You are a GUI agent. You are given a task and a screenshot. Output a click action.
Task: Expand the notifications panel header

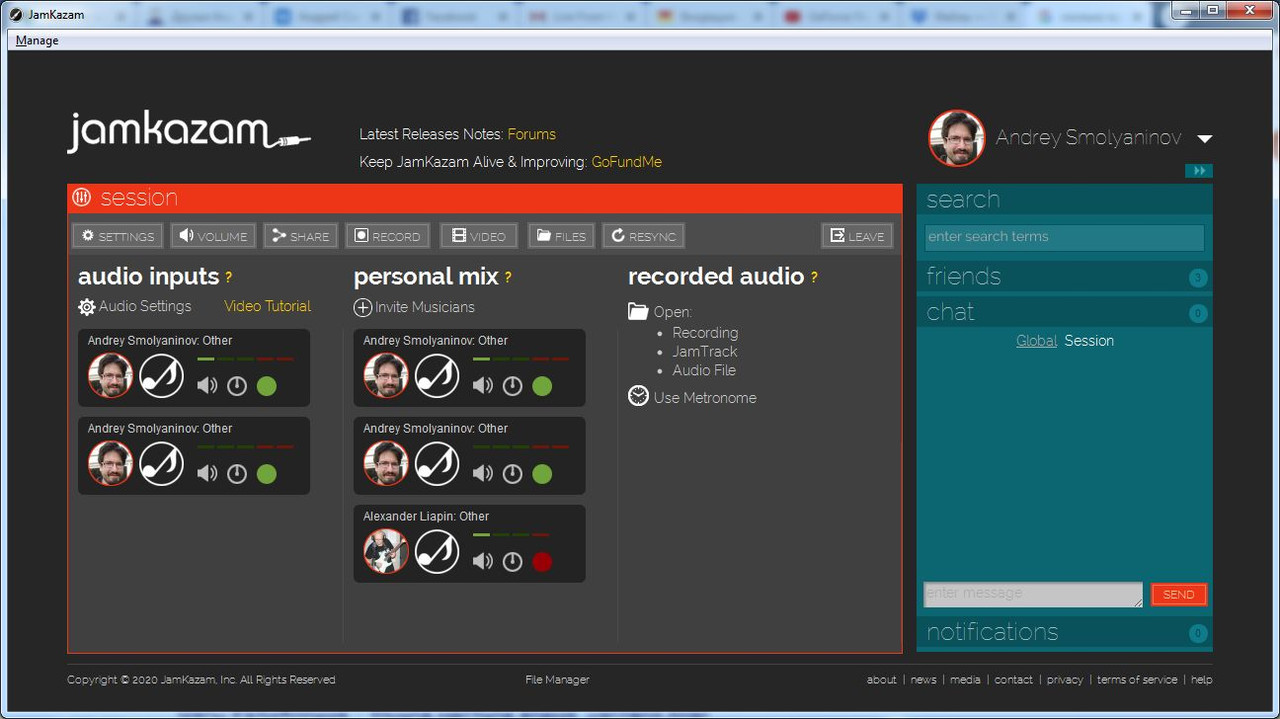[1065, 632]
